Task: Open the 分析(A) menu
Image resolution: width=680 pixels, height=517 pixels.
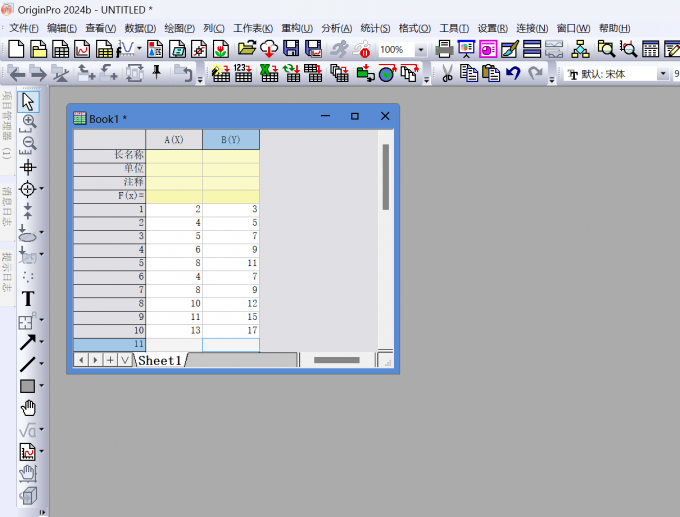Action: tap(337, 28)
